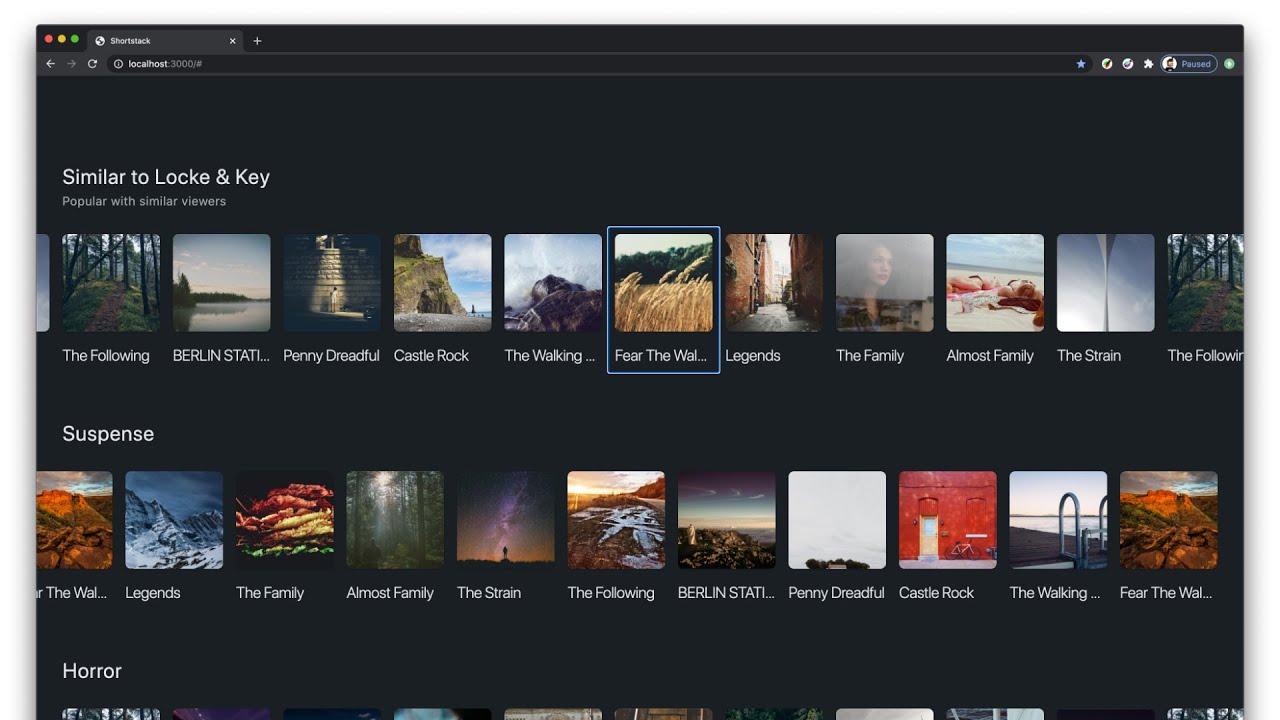Select BERLIN STATI... in Similar to Locke & Key

pos(221,300)
